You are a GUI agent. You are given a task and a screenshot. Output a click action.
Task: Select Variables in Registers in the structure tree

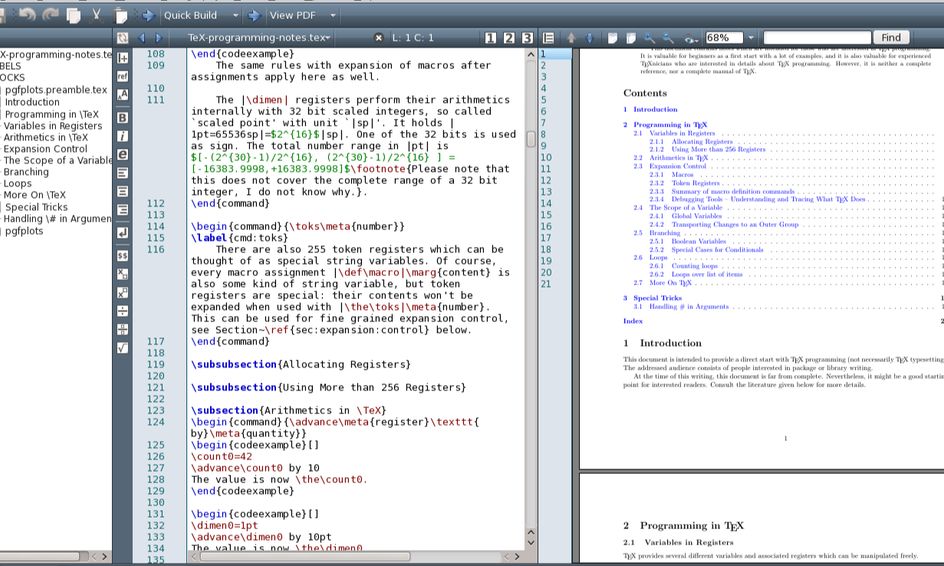(53, 126)
